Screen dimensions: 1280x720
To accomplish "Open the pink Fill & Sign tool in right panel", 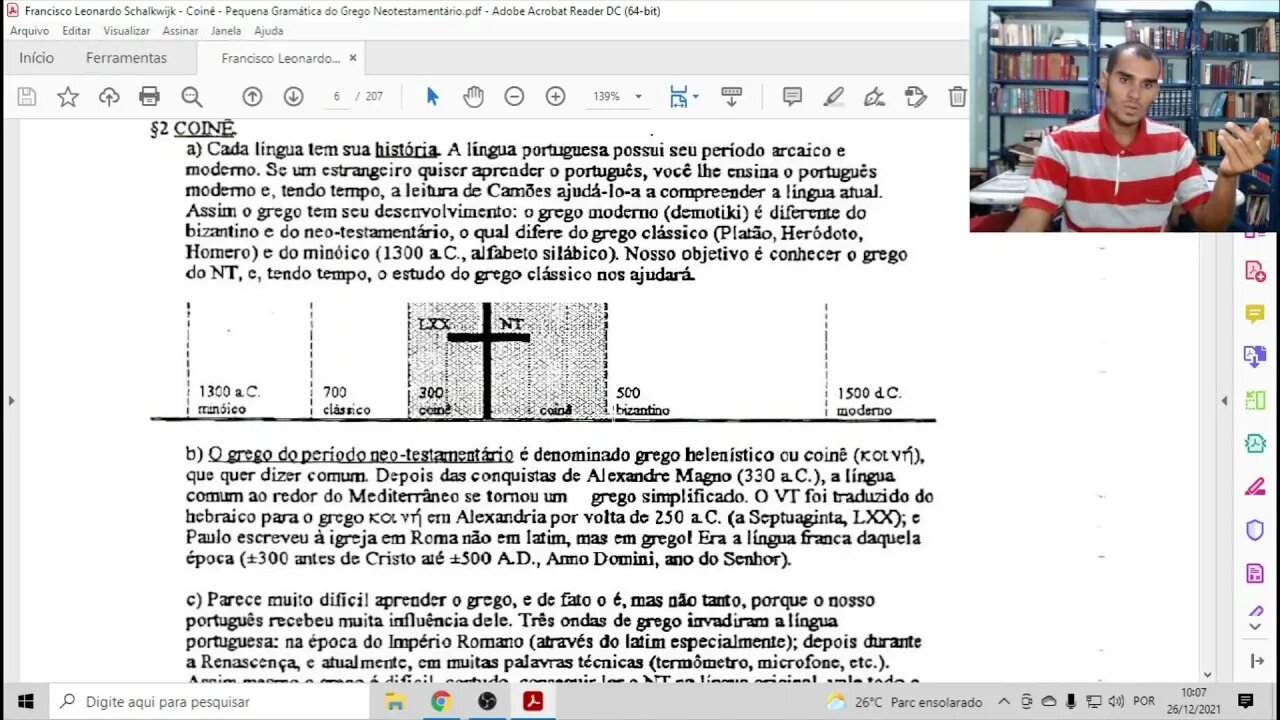I will pyautogui.click(x=1255, y=487).
